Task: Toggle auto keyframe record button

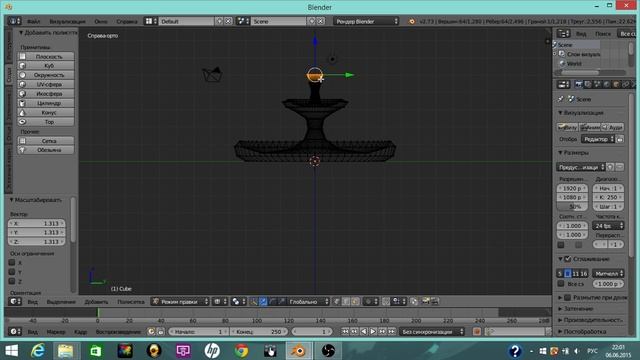Action: pos(477,332)
